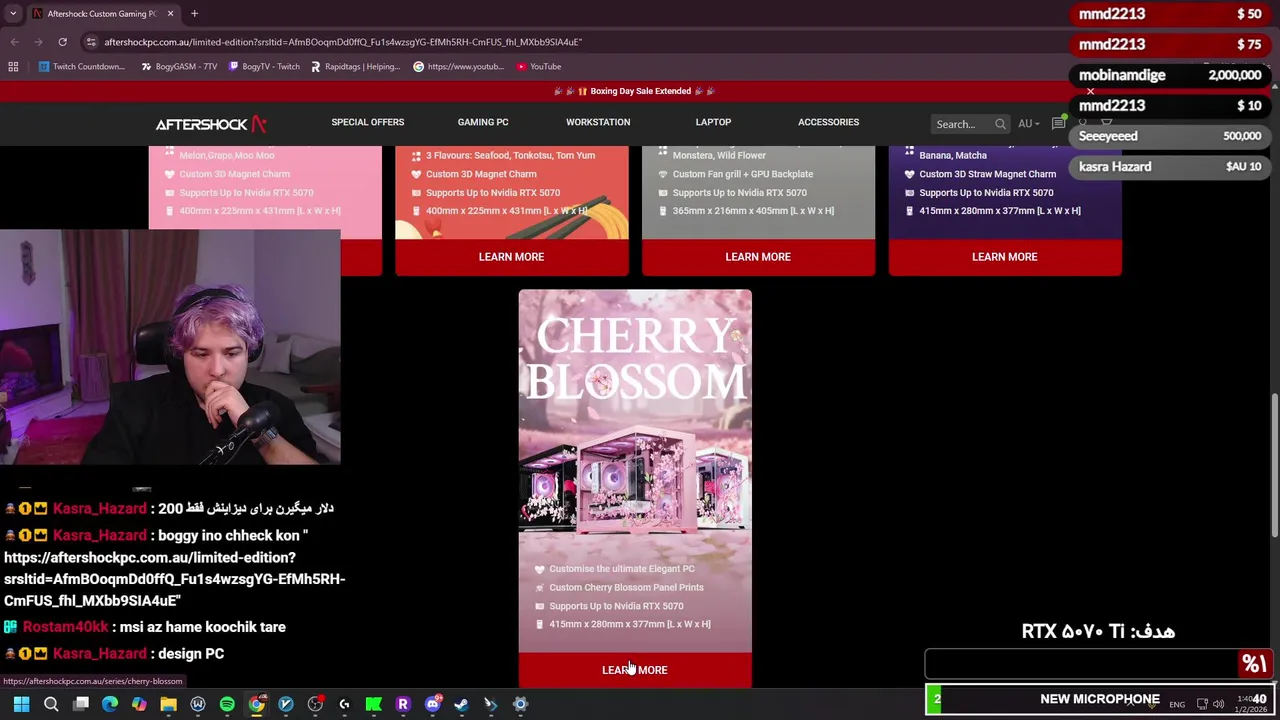Open Copilot from the taskbar
The height and width of the screenshot is (720, 1280).
pos(139,704)
